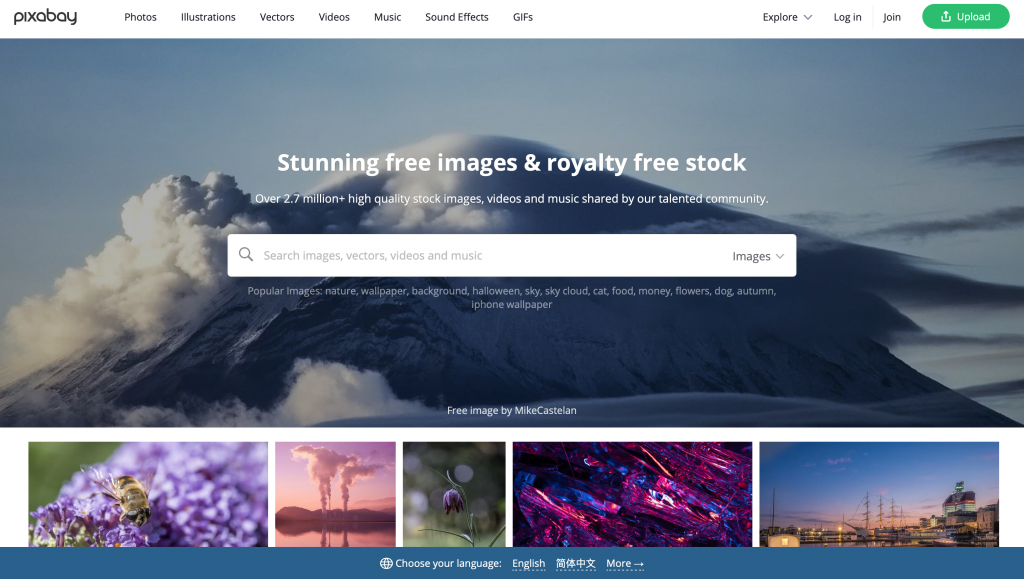Click the magnifying glass search icon

pos(246,255)
